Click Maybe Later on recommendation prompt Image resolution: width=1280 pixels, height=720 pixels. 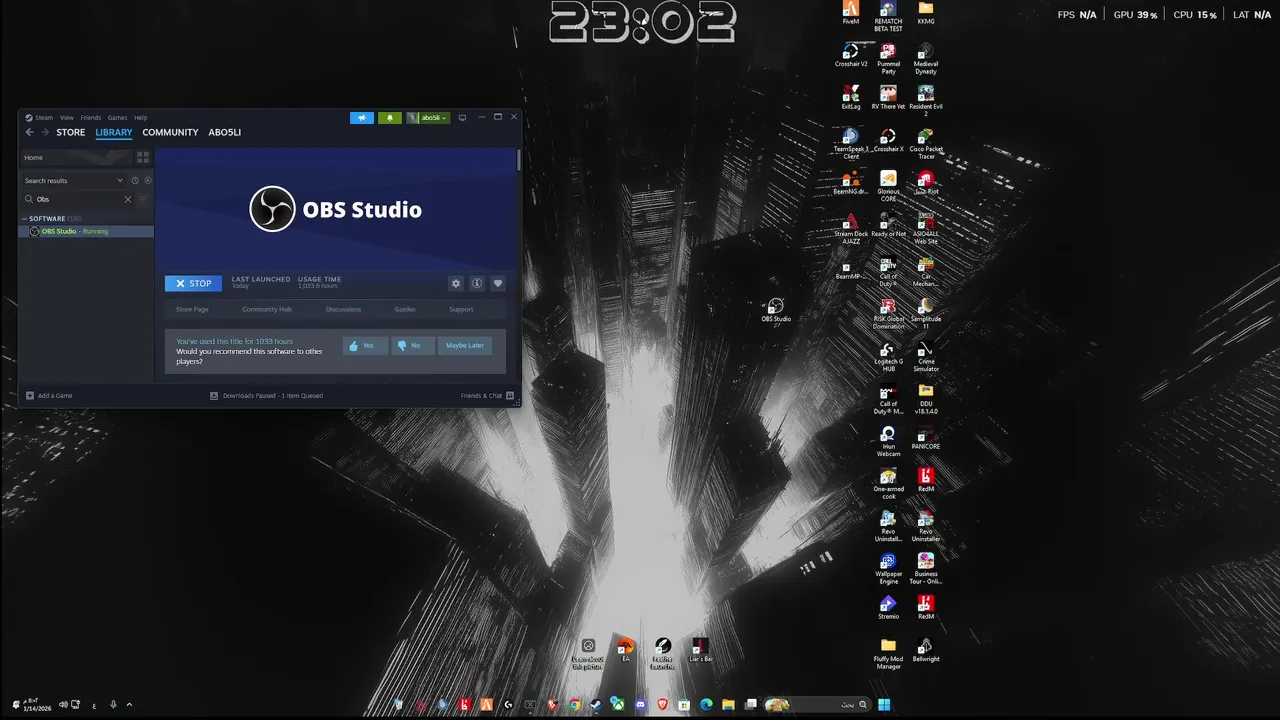[465, 345]
